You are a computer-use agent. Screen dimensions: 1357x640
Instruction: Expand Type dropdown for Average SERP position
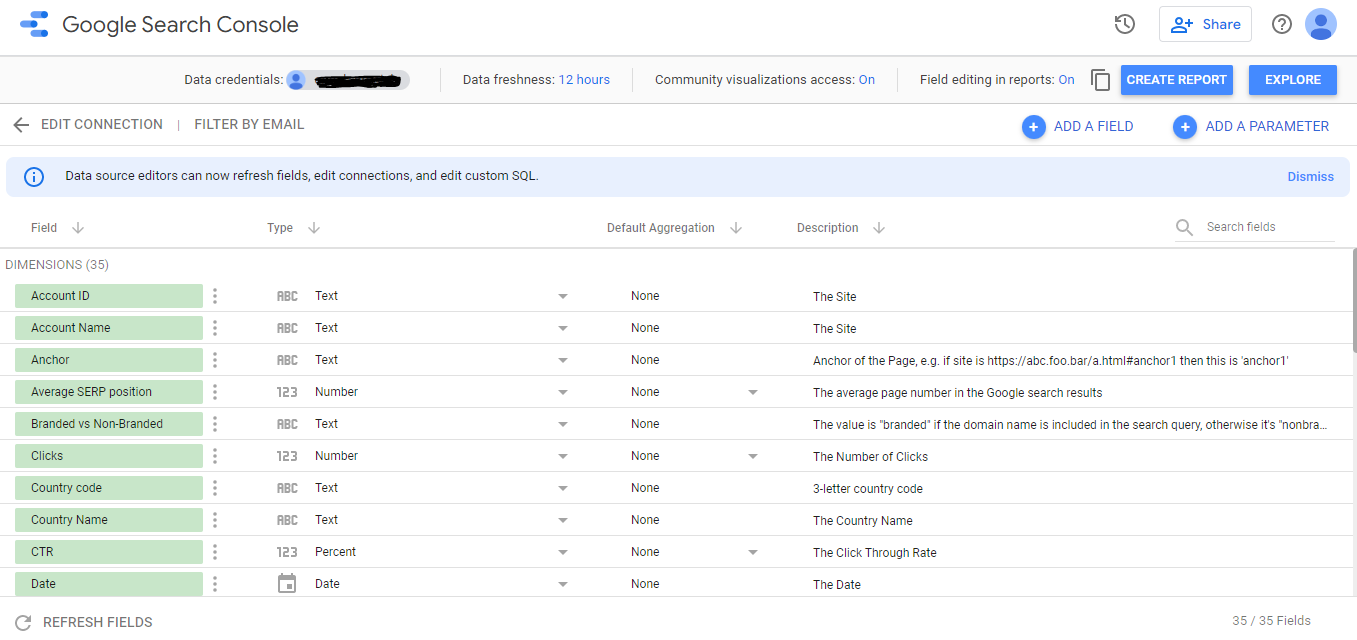(563, 392)
